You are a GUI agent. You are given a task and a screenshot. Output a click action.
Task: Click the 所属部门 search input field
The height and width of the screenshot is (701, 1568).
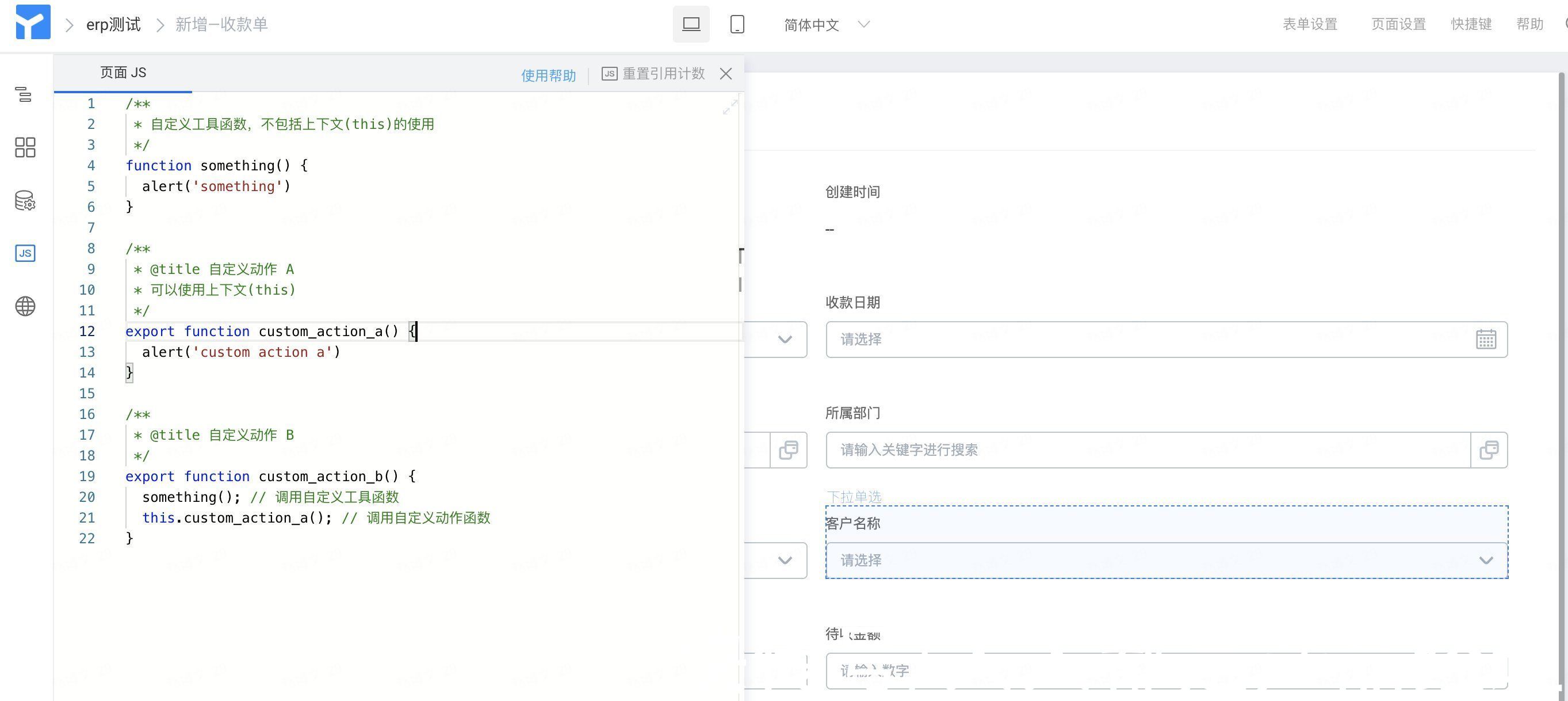coord(1148,450)
